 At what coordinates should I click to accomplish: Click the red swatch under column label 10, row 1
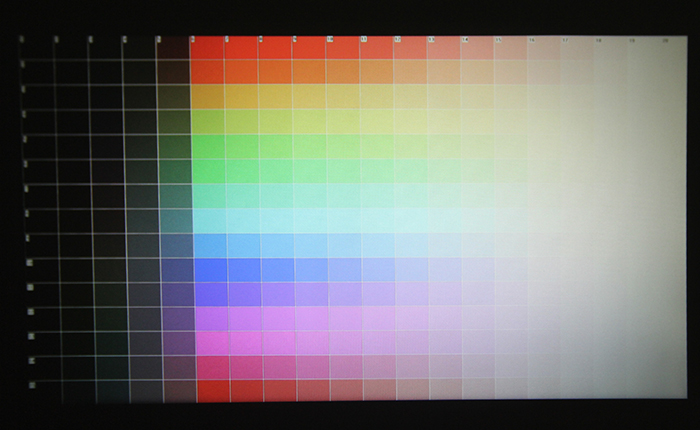pyautogui.click(x=342, y=48)
